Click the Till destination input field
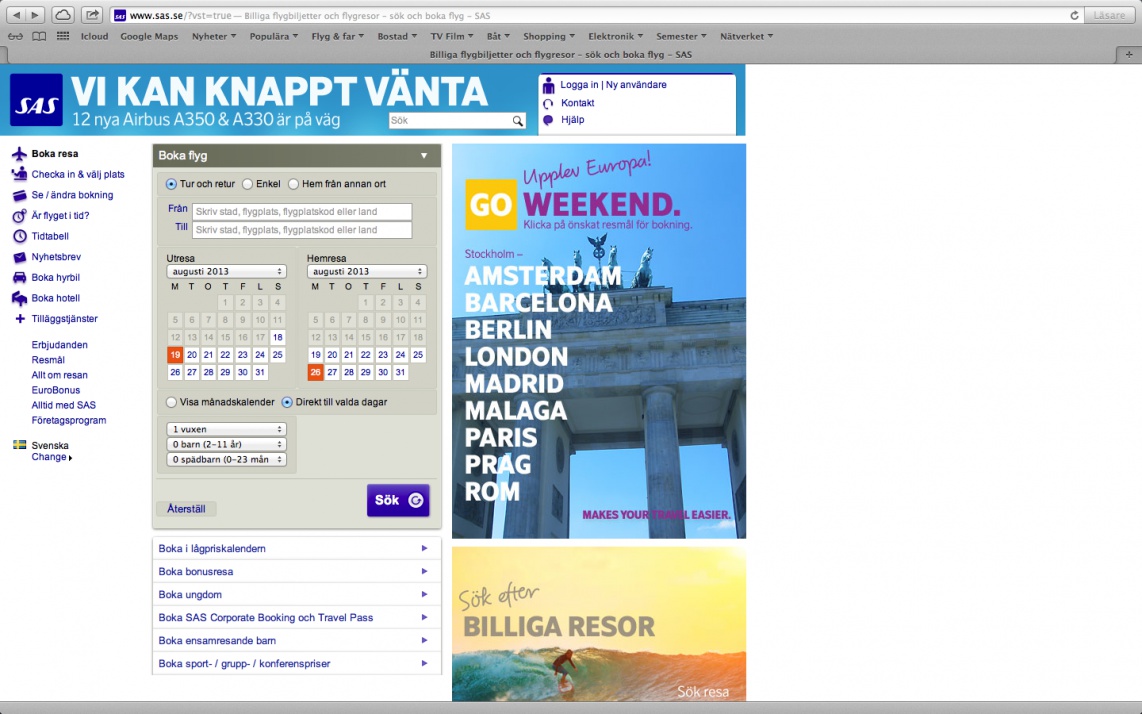This screenshot has height=714, width=1142. [x=302, y=230]
